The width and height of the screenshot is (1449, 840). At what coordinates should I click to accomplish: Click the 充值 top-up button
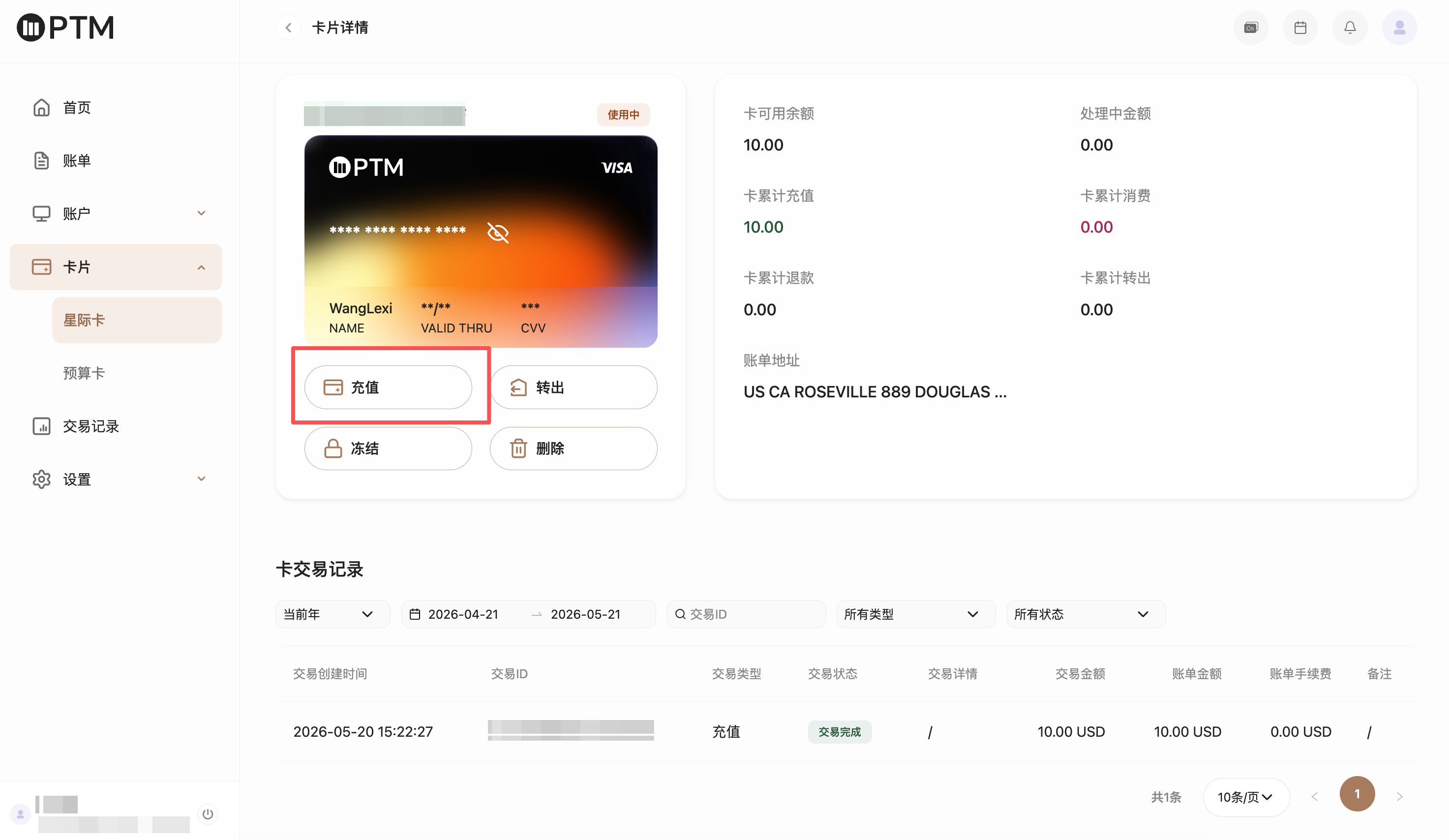pos(388,387)
